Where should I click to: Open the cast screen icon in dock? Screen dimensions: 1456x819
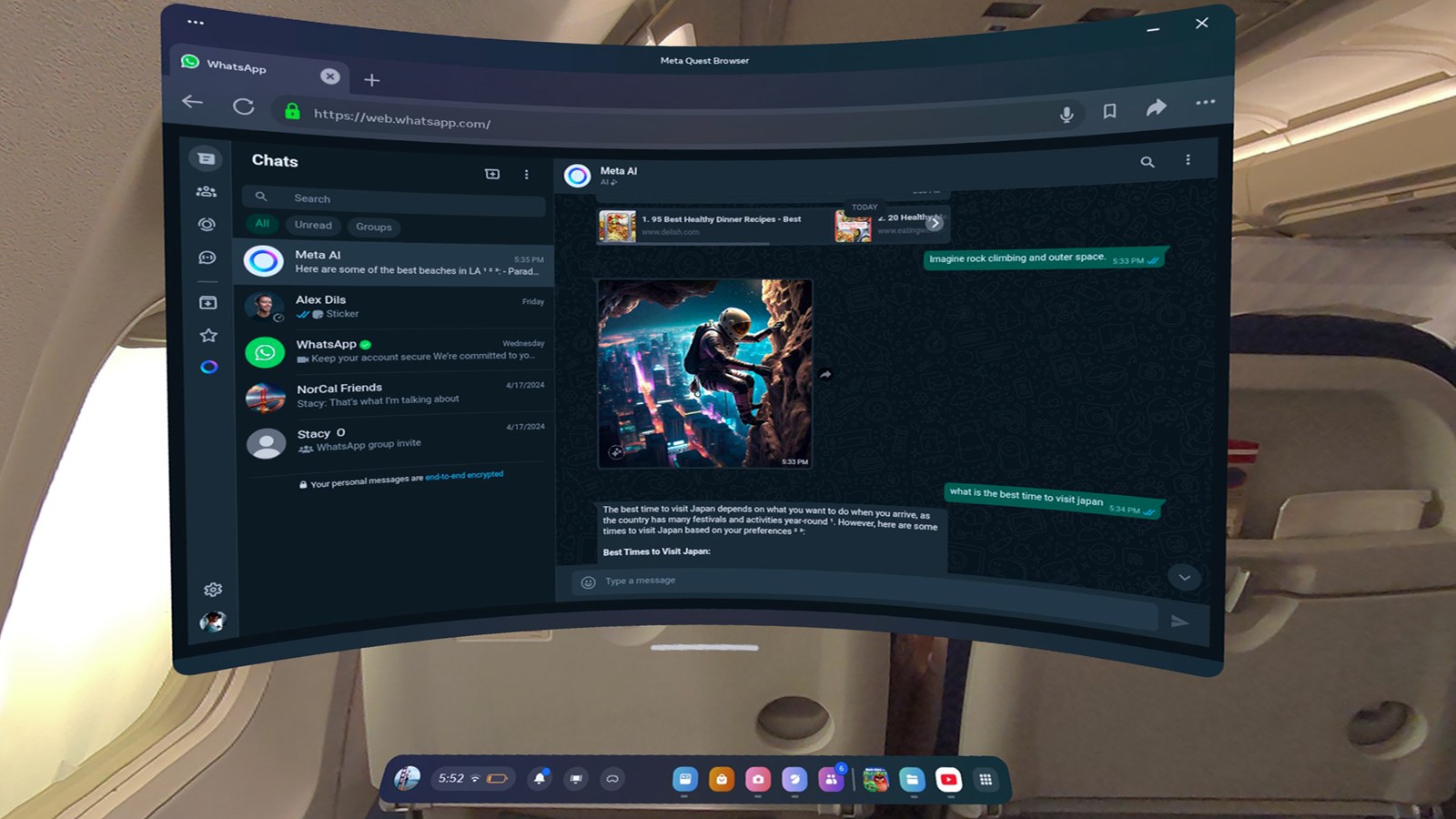tap(576, 779)
